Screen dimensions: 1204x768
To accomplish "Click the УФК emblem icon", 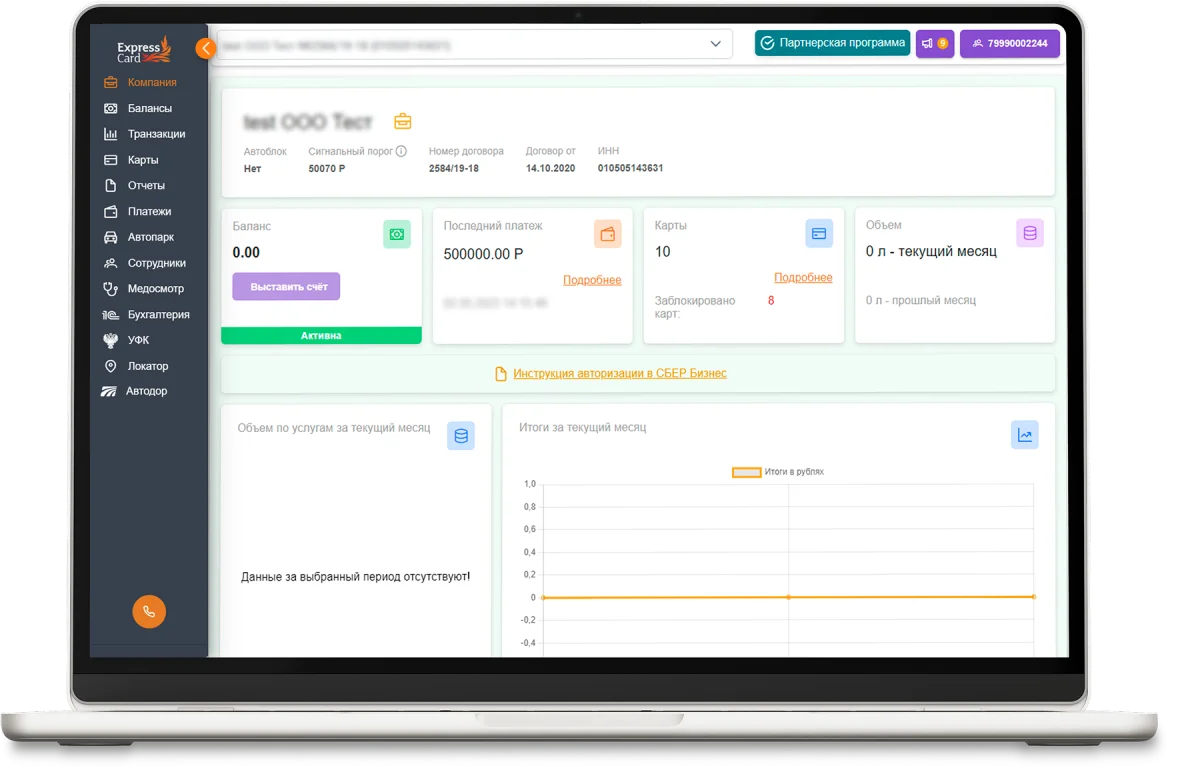I will click(x=110, y=340).
